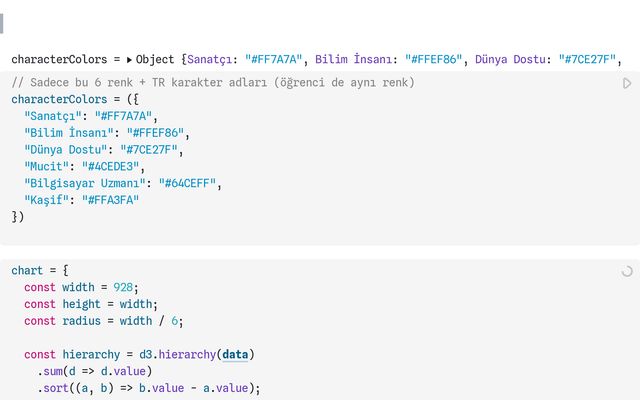Click the cell marker bar at top left
The height and width of the screenshot is (400, 640).
(2, 22)
